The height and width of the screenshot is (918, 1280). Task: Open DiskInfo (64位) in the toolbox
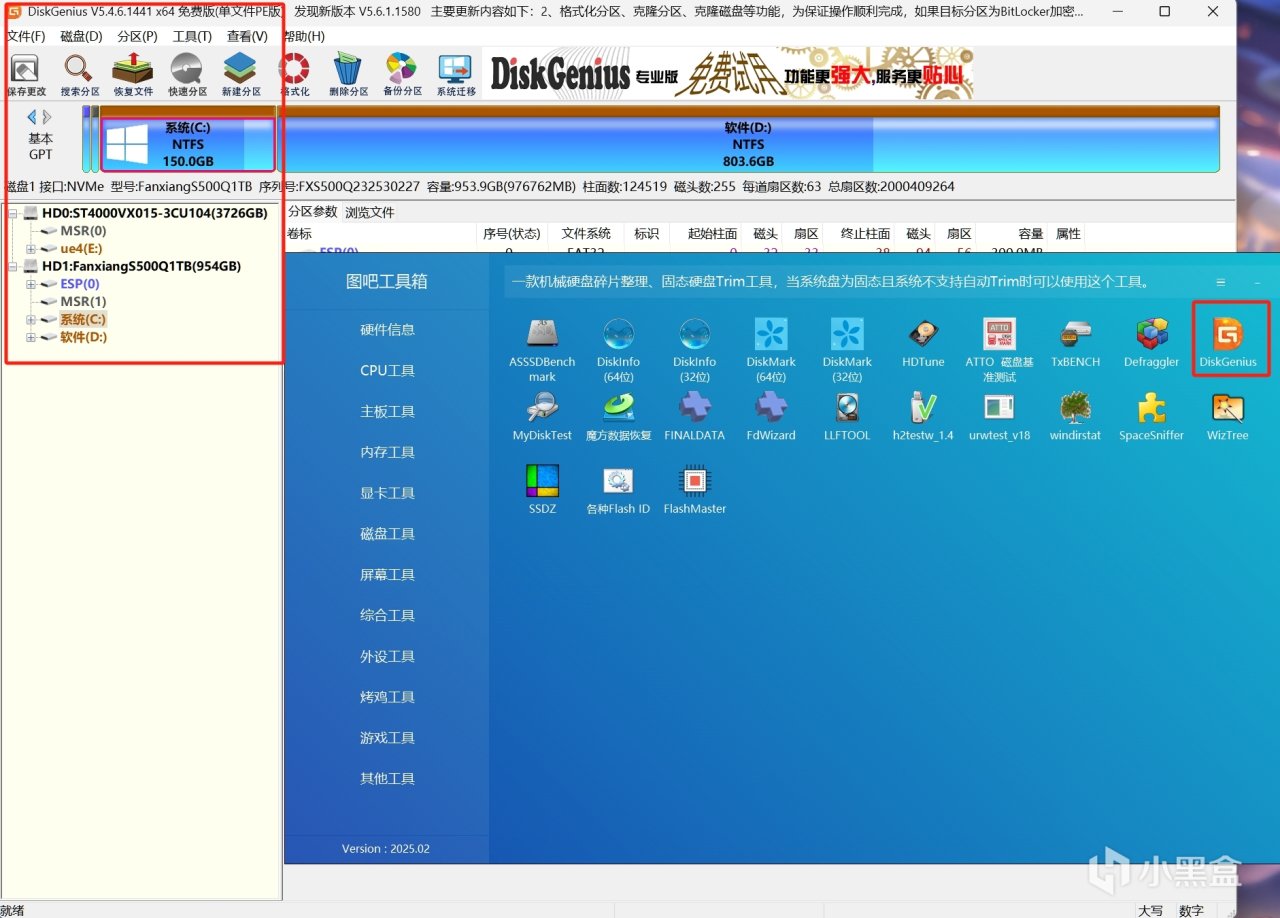click(x=618, y=350)
